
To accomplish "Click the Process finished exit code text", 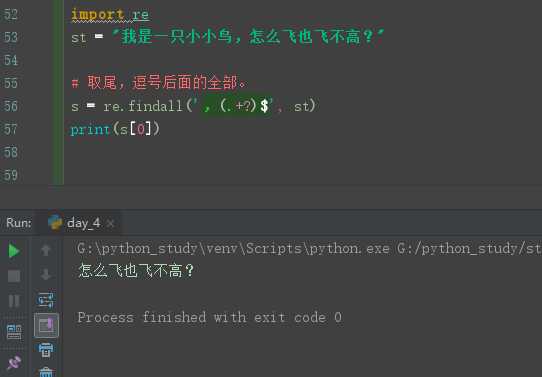I will click(x=209, y=317).
